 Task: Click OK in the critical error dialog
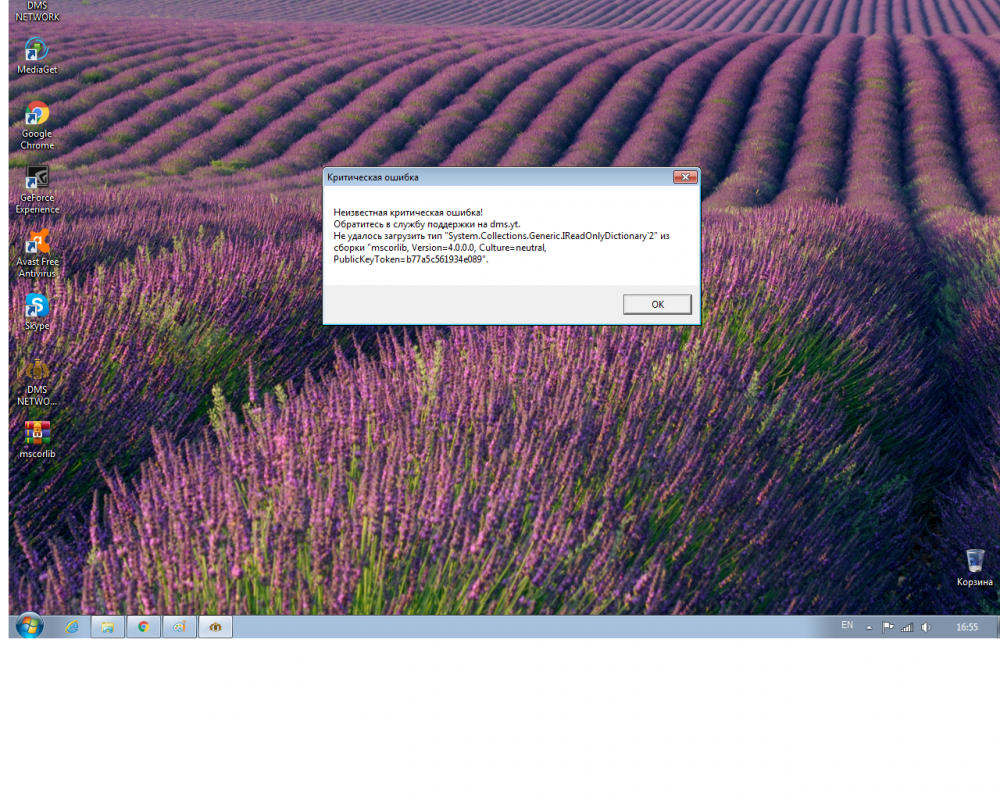tap(657, 304)
